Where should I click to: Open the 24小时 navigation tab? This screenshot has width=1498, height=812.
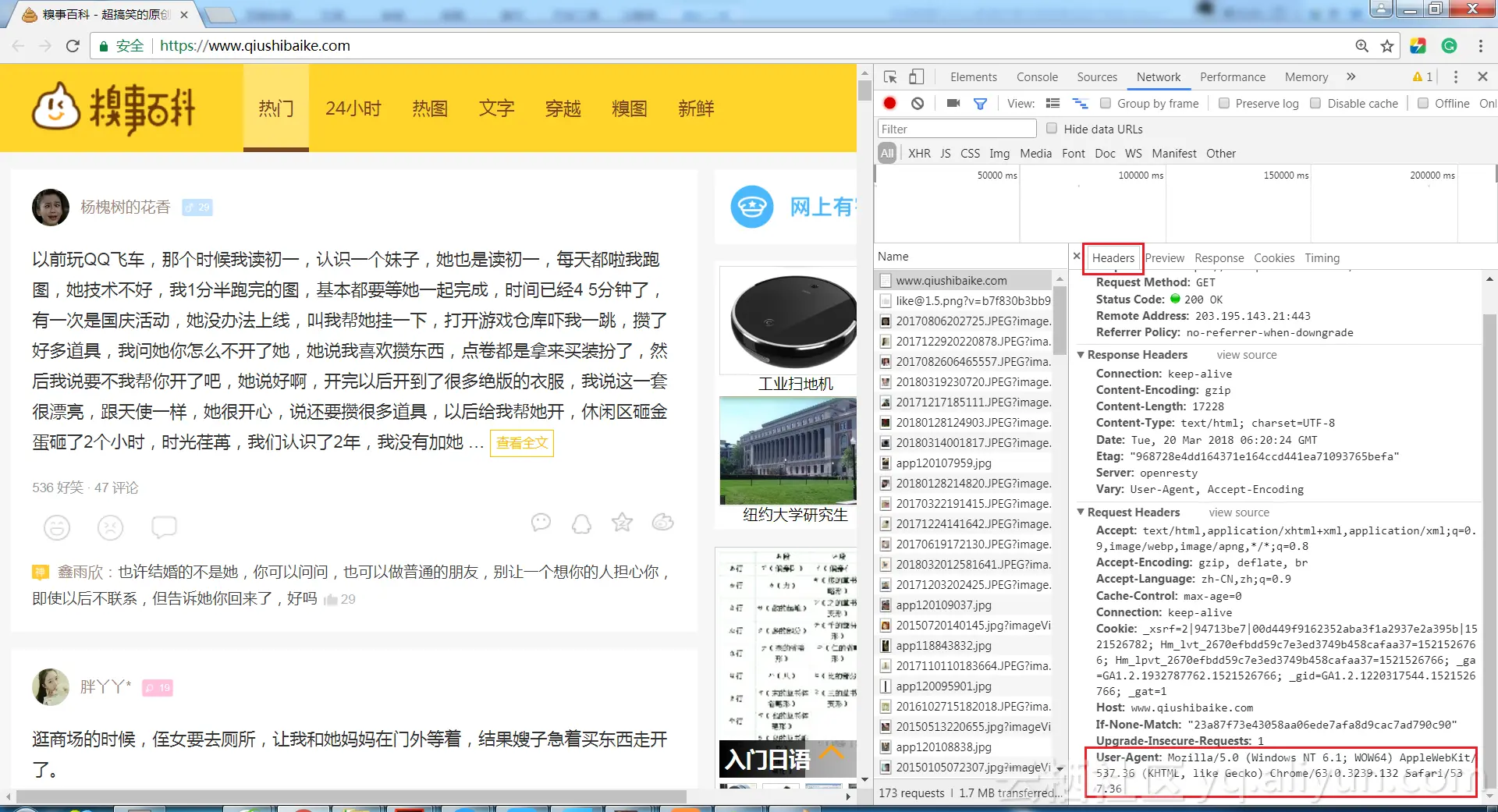coord(353,108)
